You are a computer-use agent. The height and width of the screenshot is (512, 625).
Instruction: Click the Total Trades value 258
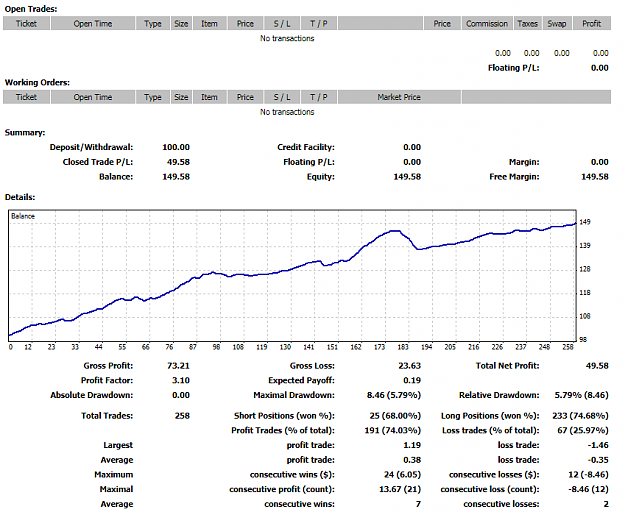pos(182,416)
